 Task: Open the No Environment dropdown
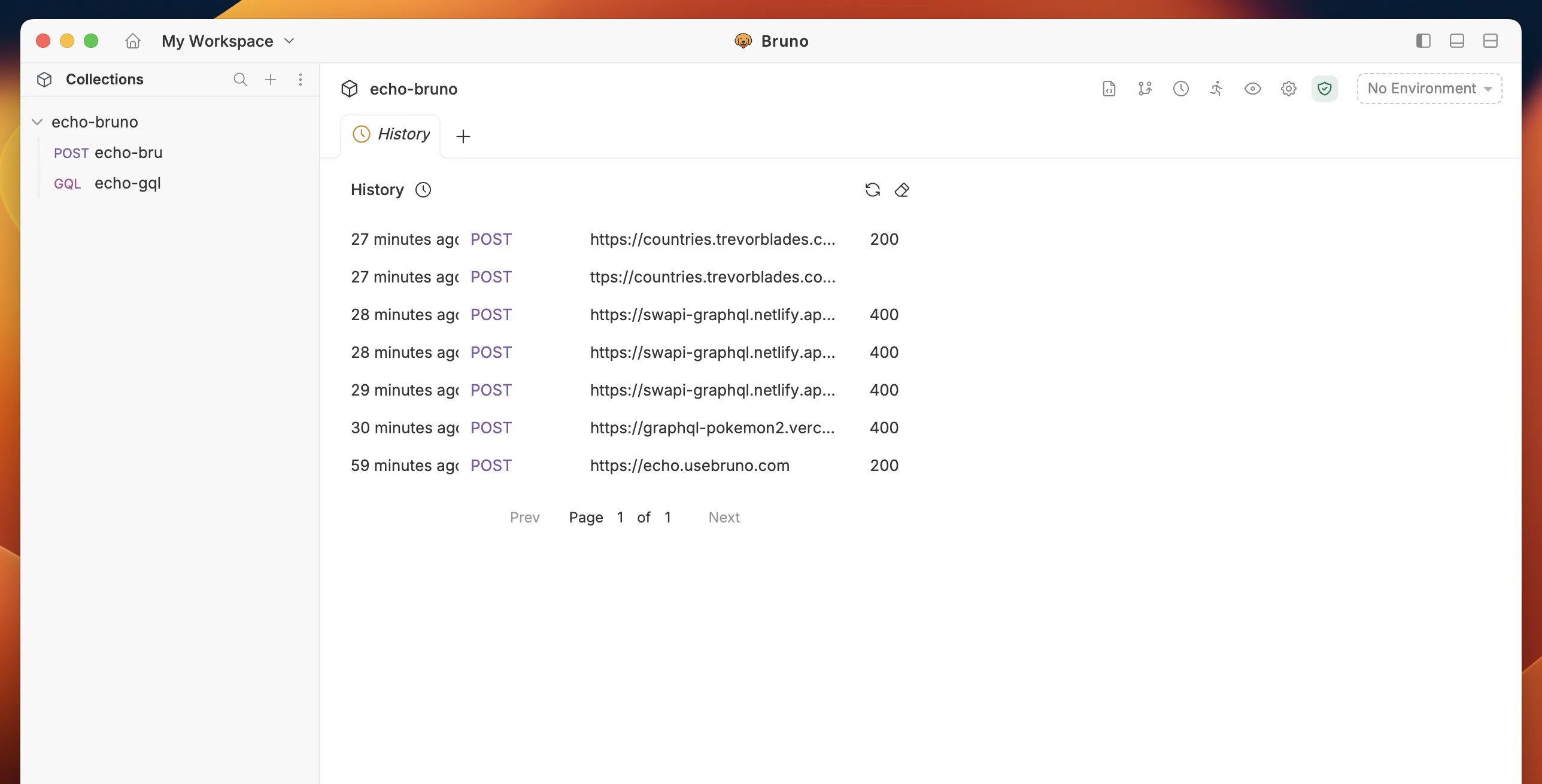point(1429,89)
